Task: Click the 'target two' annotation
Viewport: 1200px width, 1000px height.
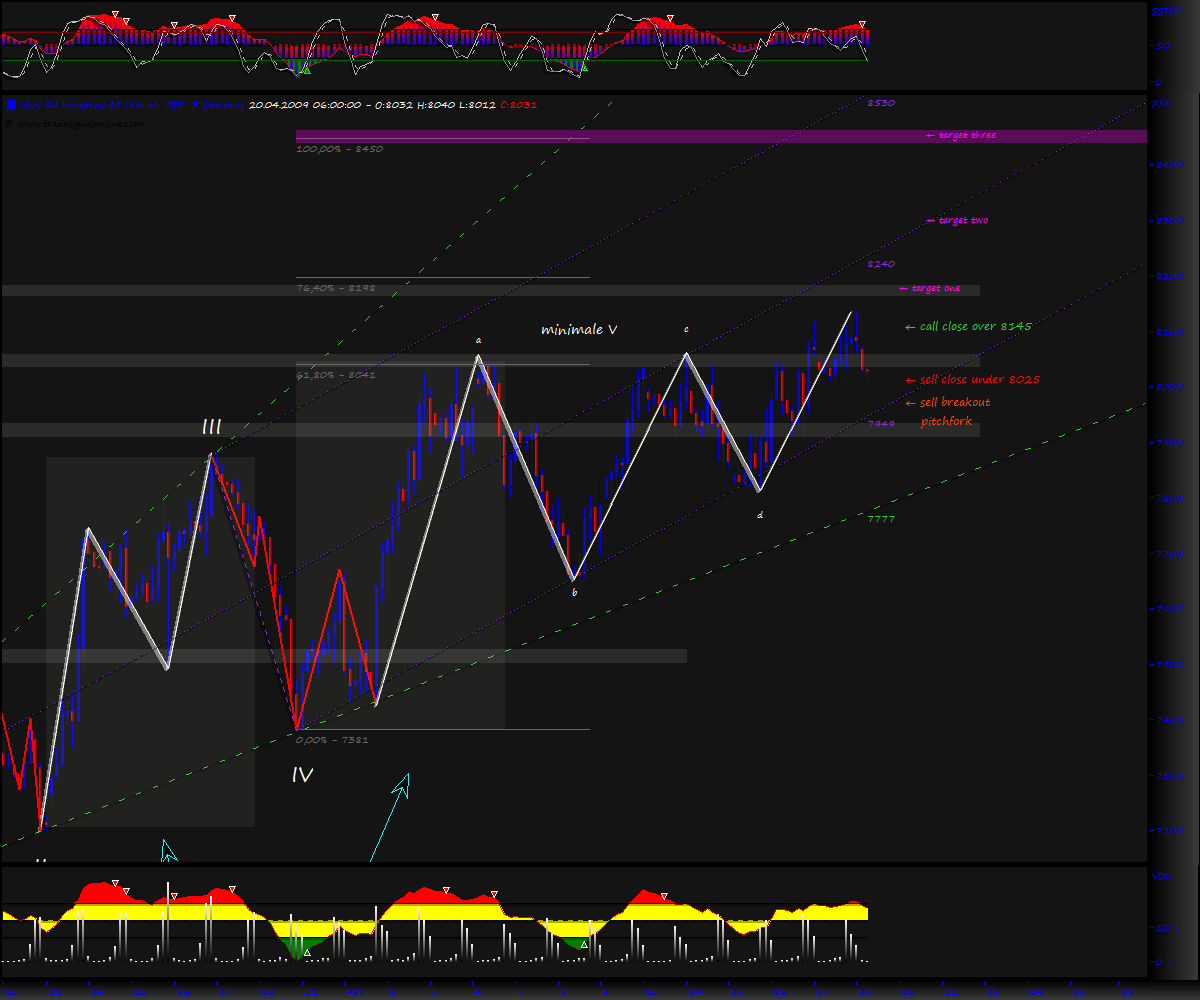Action: pyautogui.click(x=957, y=220)
